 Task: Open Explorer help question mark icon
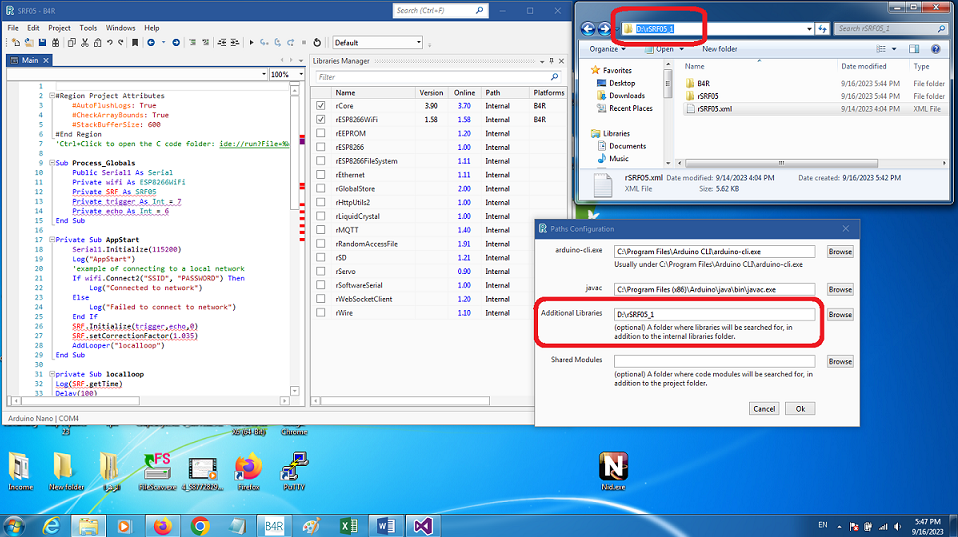pos(935,49)
